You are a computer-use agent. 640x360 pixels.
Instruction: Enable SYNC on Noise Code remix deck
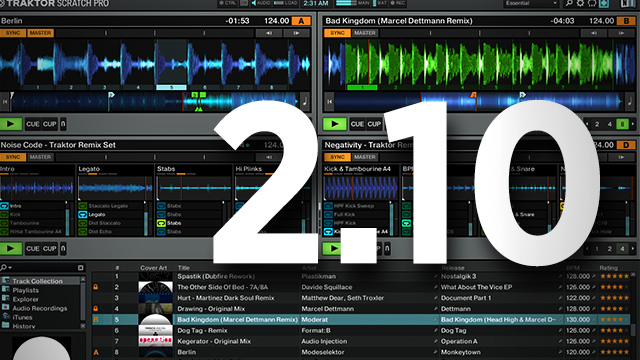click(x=13, y=157)
